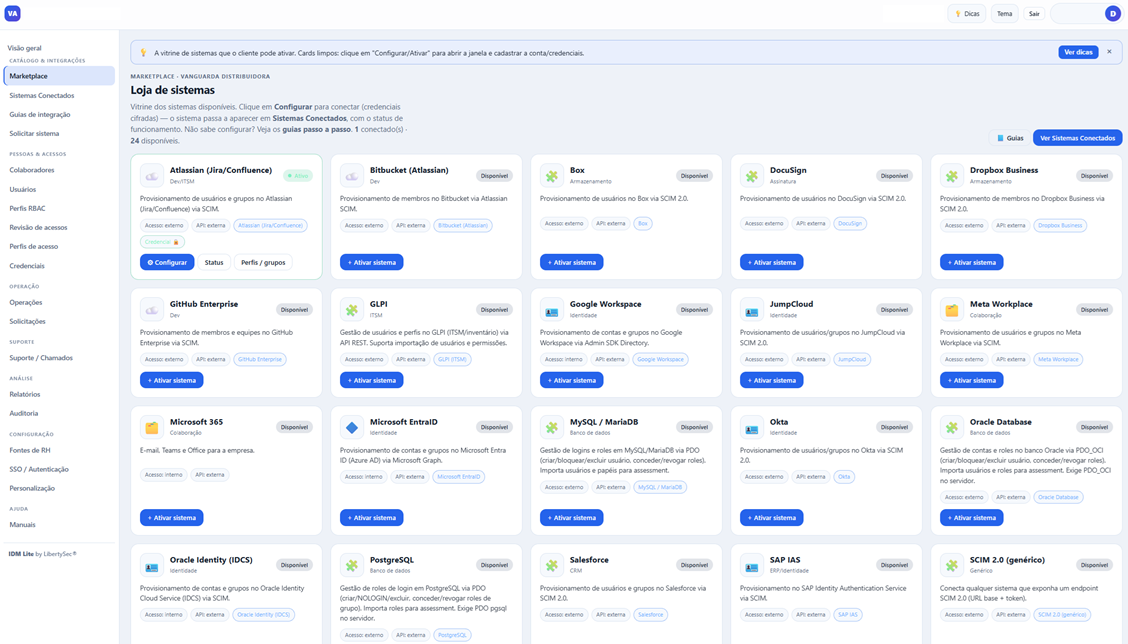Click the Dicas button in header
Screen dimensions: 1128x644
(967, 14)
